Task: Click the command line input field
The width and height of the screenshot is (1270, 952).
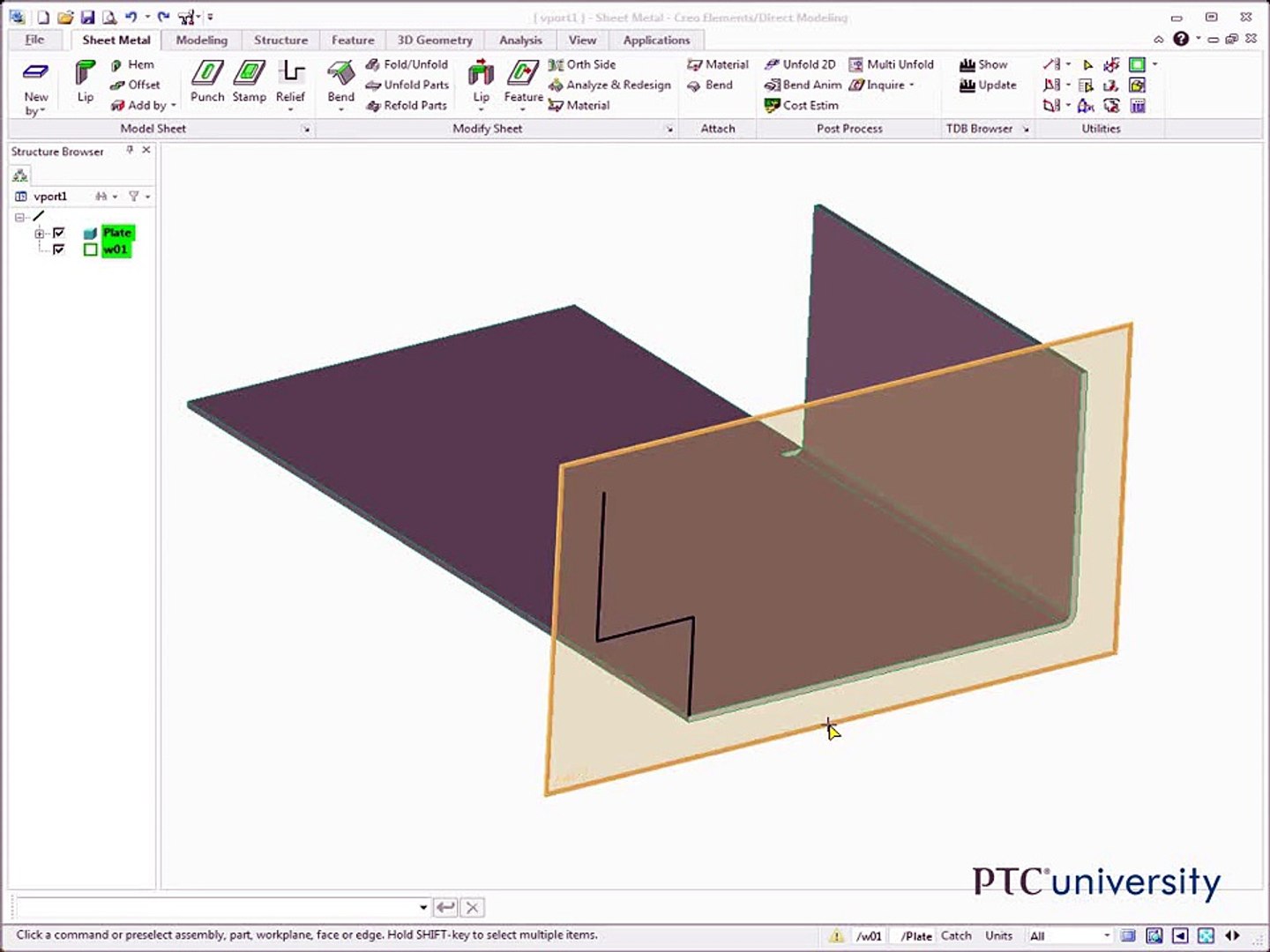Action: 216,907
